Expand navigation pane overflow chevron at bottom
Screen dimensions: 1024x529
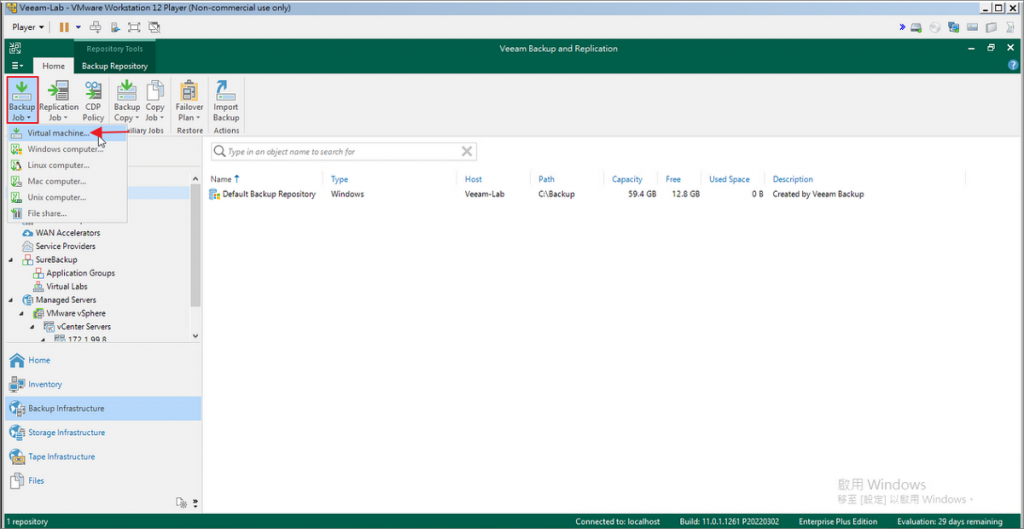tap(195, 503)
